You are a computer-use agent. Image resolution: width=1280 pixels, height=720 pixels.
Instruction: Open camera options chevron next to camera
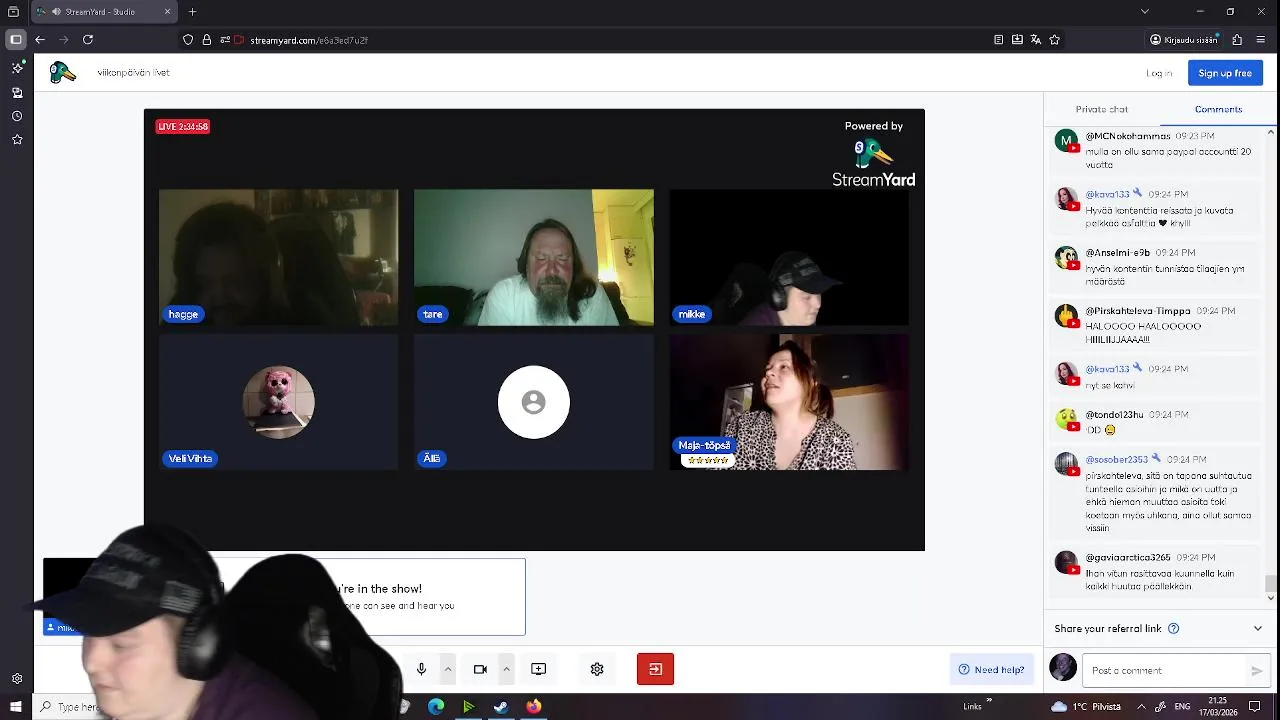click(x=506, y=669)
